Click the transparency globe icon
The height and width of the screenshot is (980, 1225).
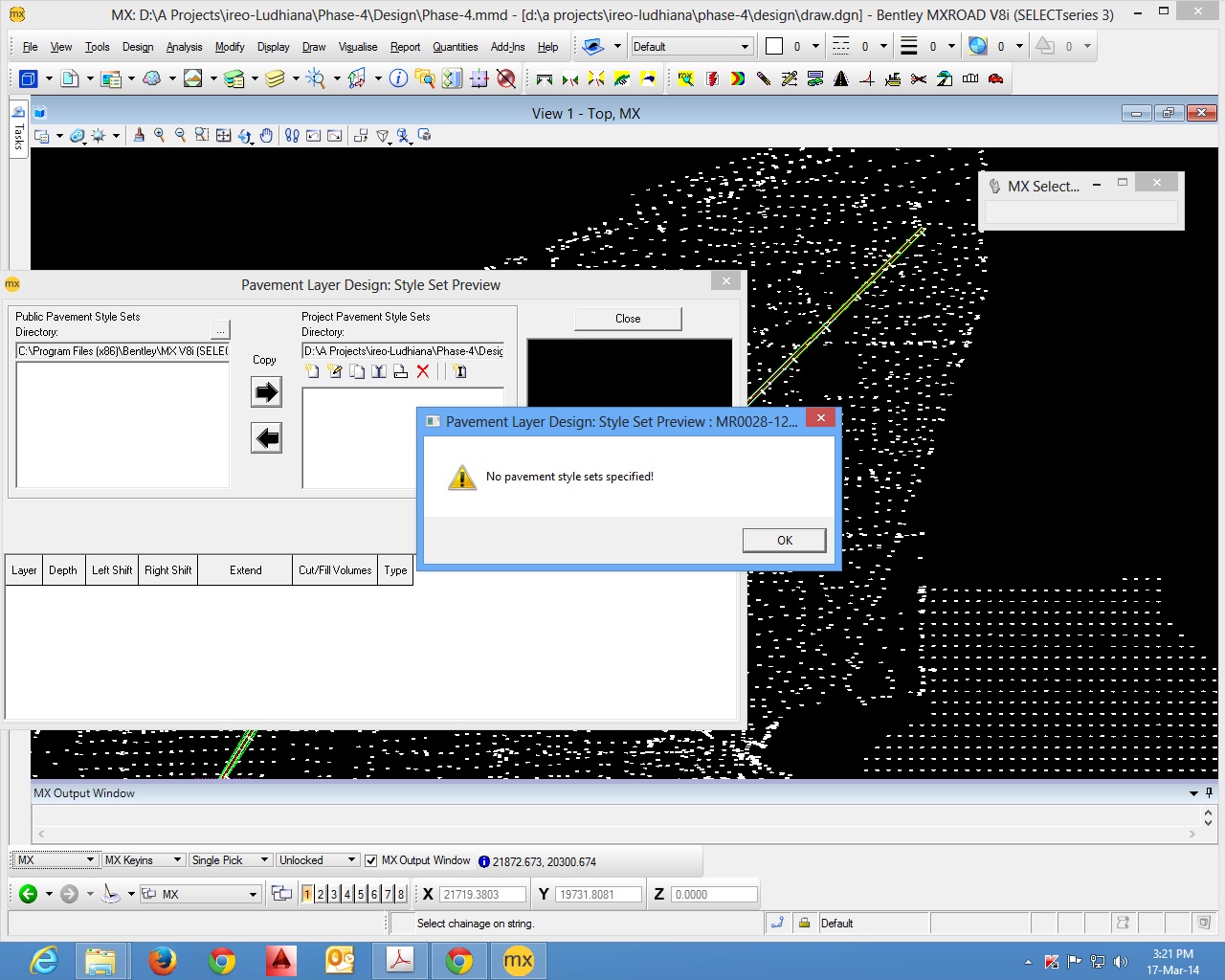tap(977, 46)
